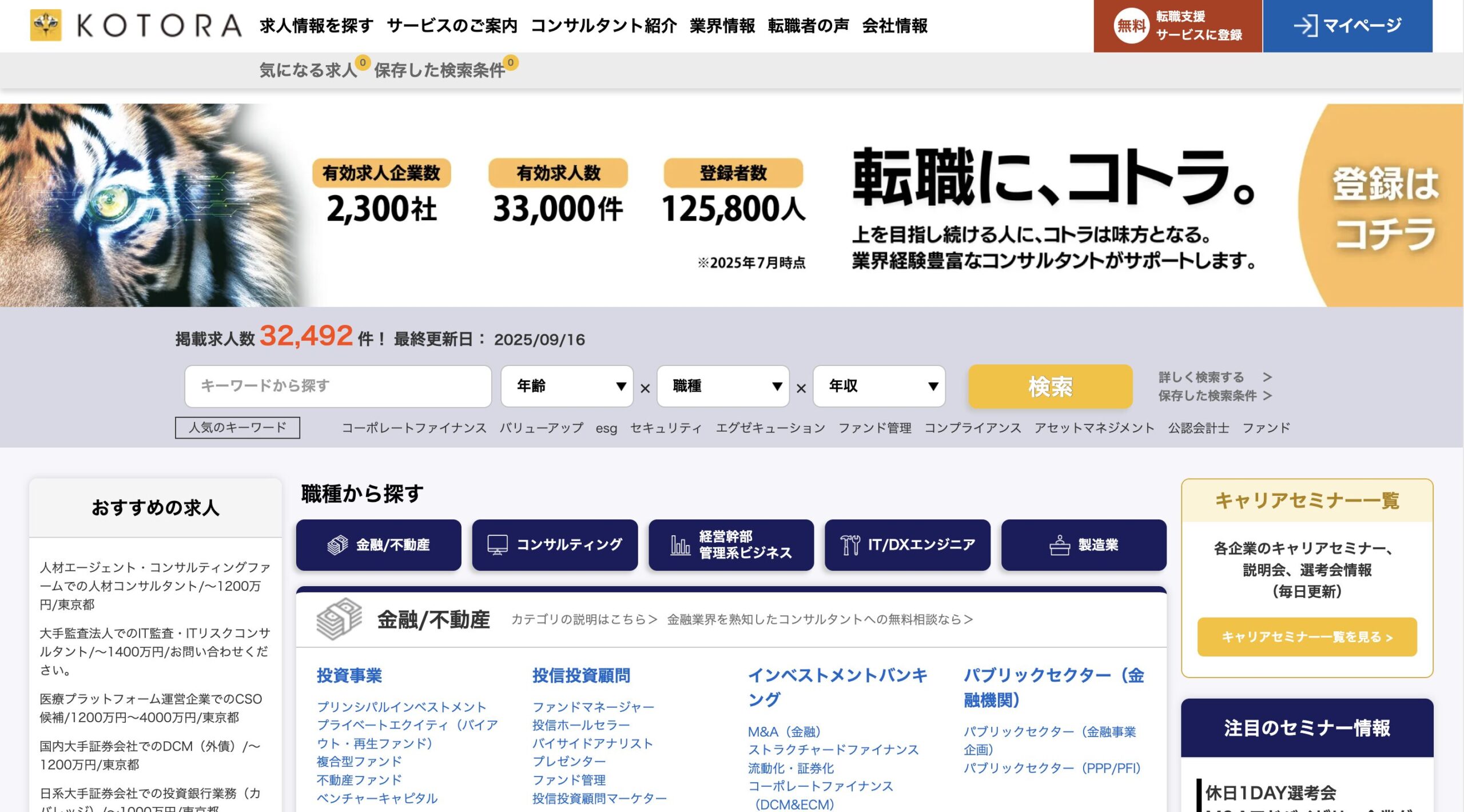Image resolution: width=1464 pixels, height=812 pixels.
Task: Click the 金融/不動産 money stack icon button
Action: point(337,544)
